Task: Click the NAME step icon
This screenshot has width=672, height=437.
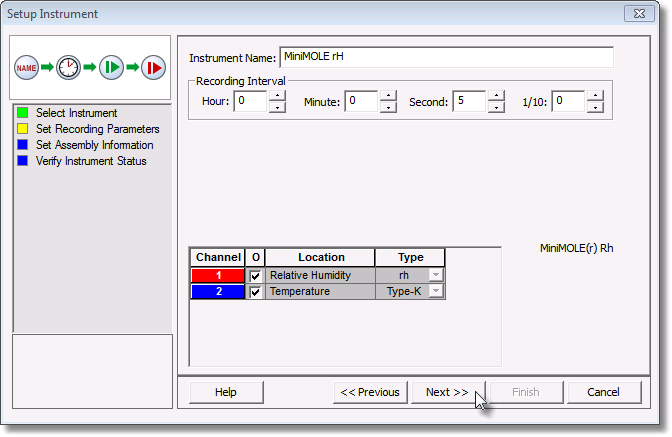Action: (x=26, y=68)
